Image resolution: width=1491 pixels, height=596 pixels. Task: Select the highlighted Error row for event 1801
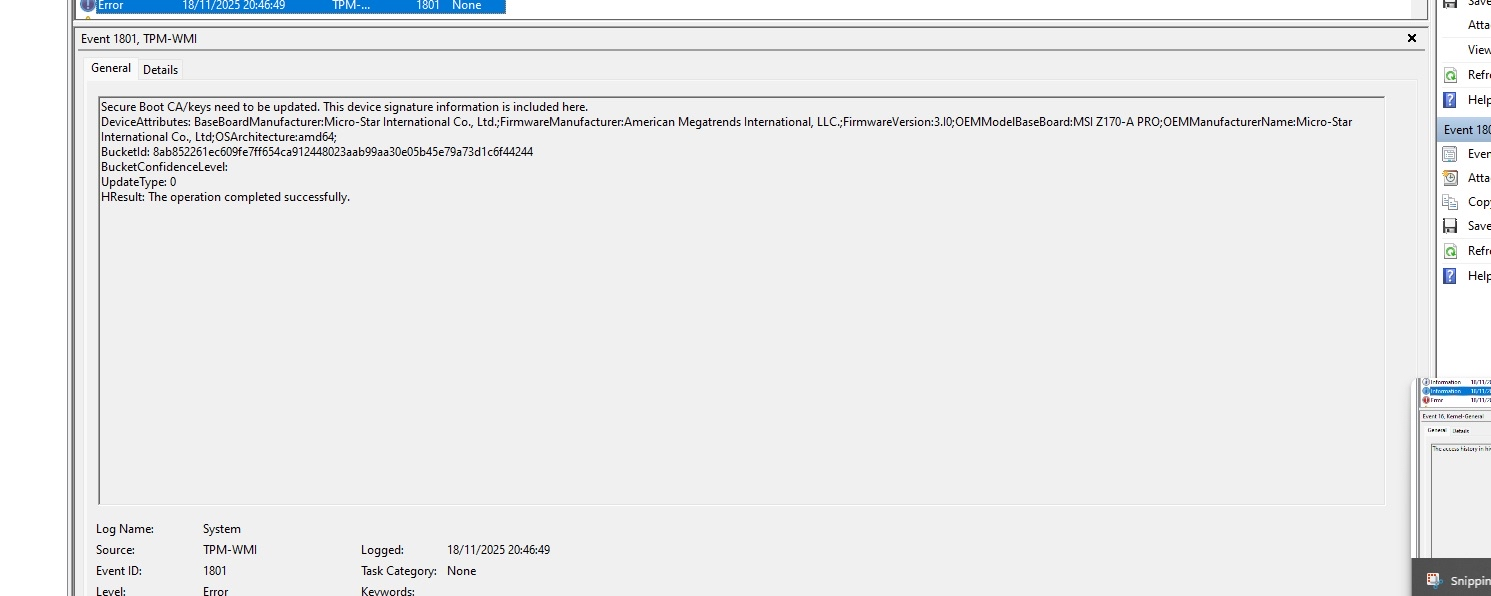[x=292, y=6]
